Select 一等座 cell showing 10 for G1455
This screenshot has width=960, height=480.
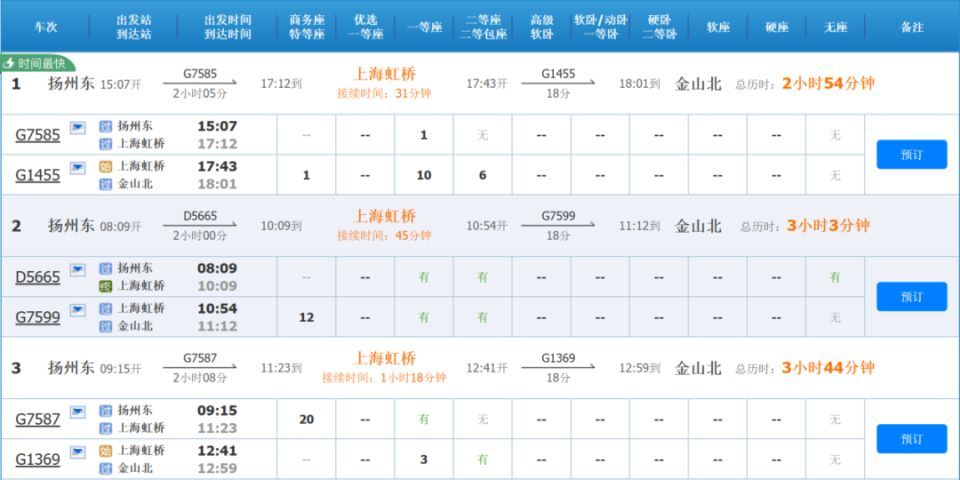[424, 175]
